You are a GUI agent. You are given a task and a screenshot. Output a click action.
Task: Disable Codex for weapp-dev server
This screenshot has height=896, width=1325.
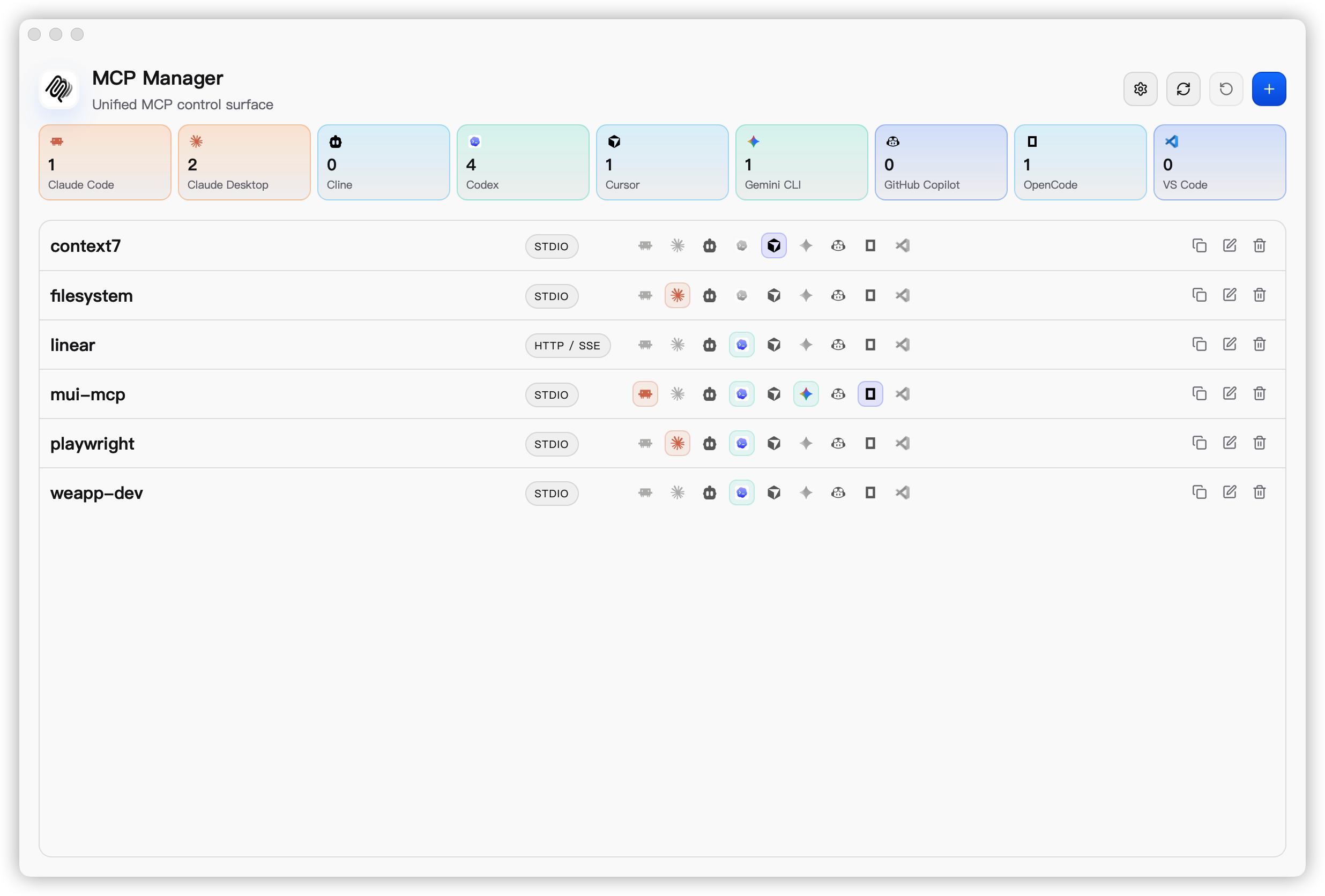click(x=742, y=492)
